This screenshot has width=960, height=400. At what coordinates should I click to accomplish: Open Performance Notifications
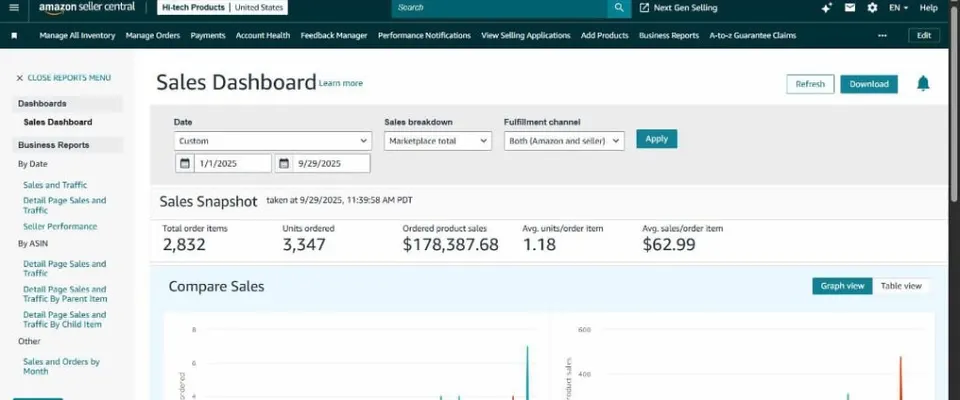pyautogui.click(x=424, y=36)
